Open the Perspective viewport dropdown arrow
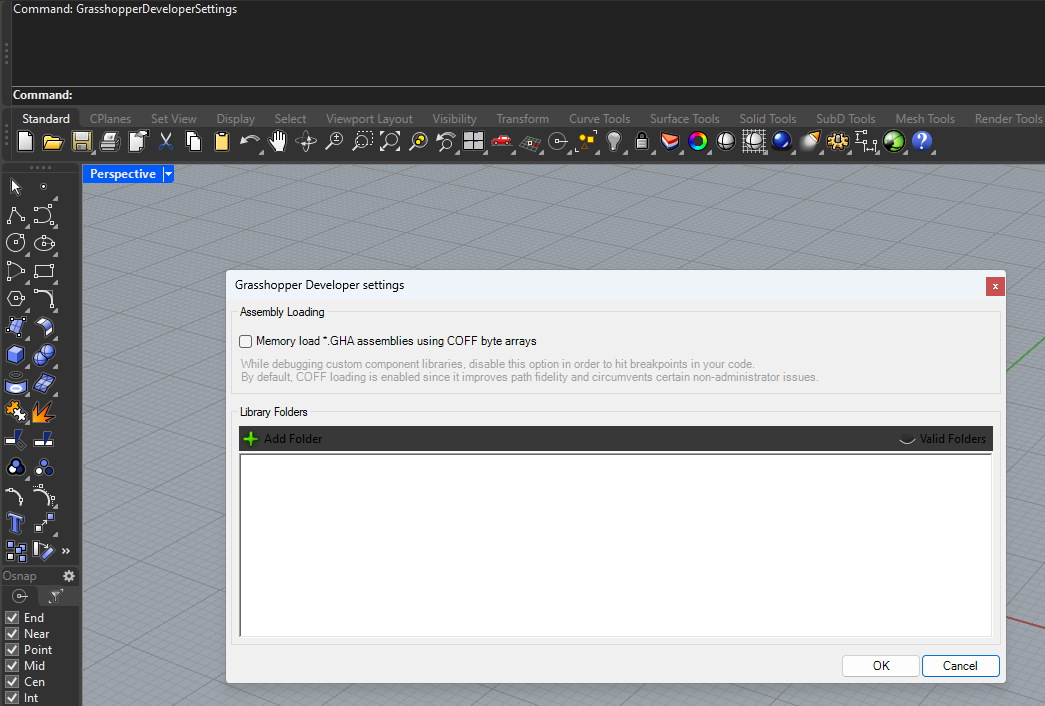This screenshot has width=1045, height=706. 169,174
